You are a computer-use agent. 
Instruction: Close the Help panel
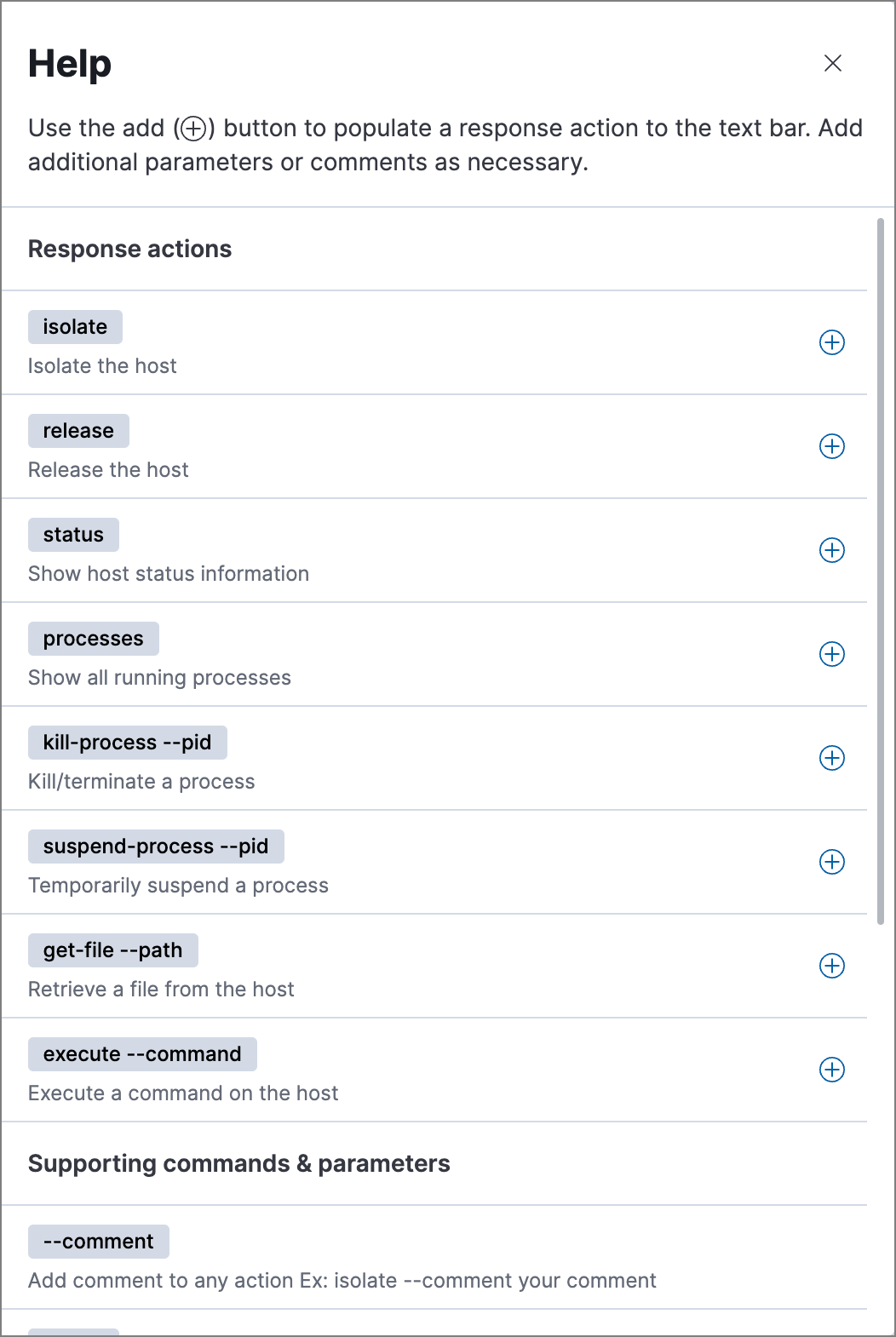833,63
